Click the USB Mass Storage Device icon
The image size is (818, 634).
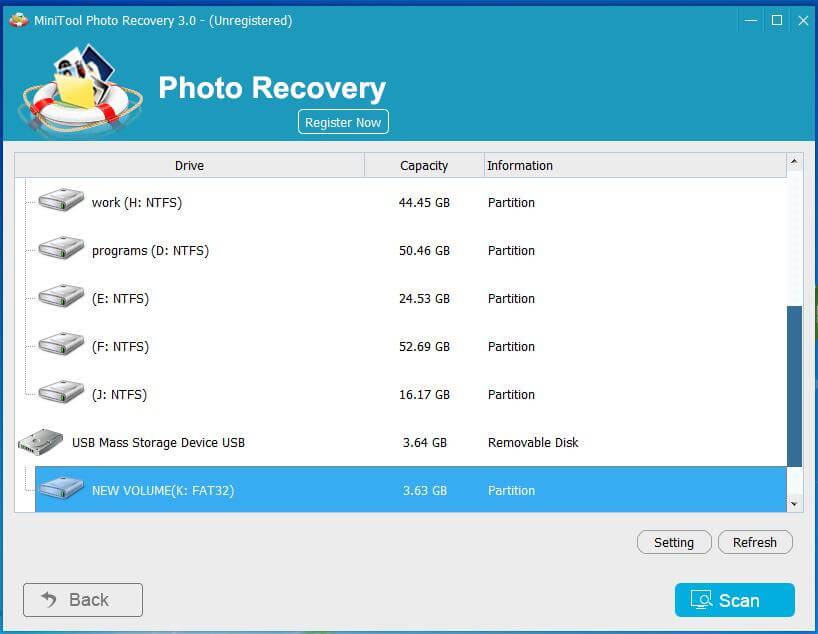pos(40,440)
